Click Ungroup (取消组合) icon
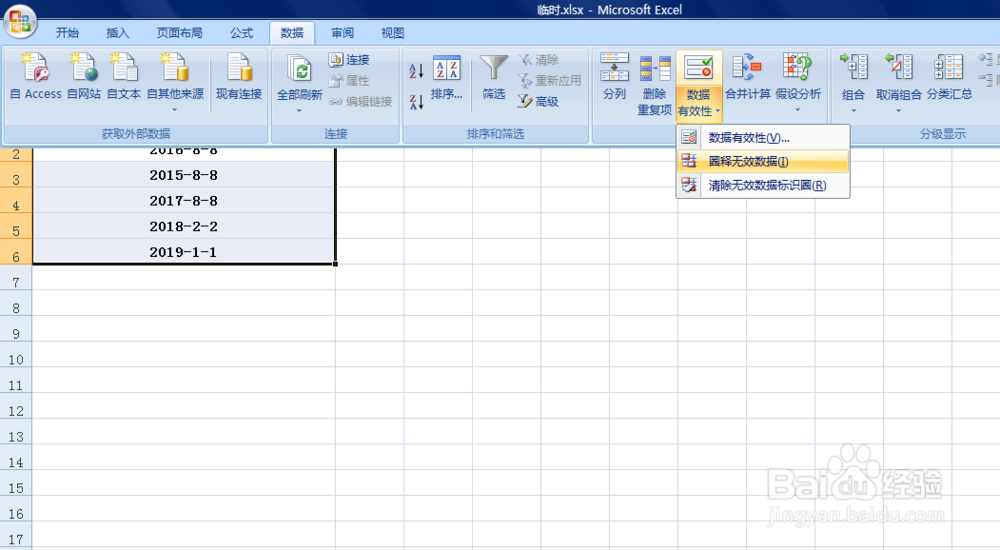This screenshot has width=1000, height=550. tap(898, 68)
